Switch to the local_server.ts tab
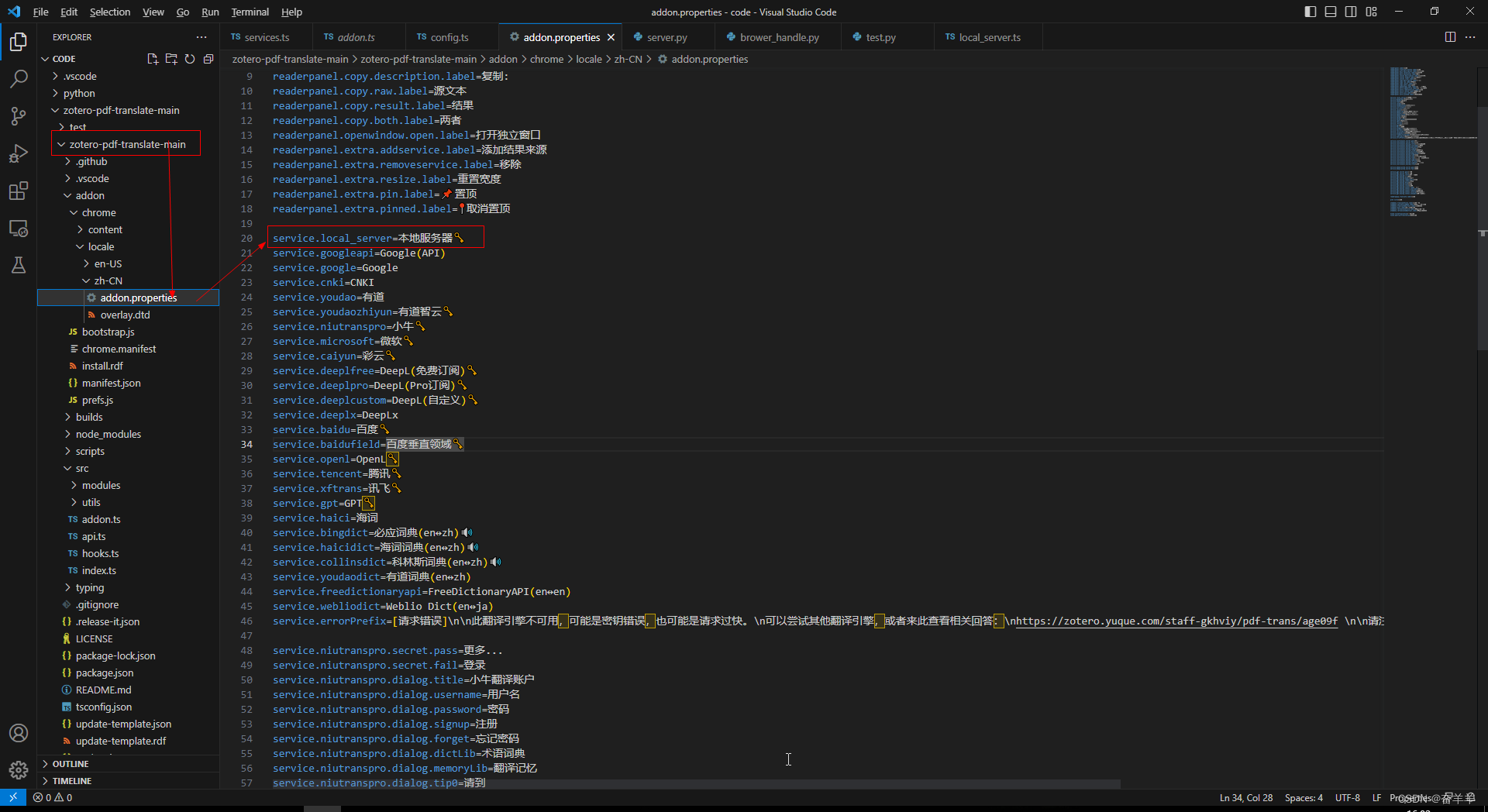The image size is (1488, 812). pos(990,37)
